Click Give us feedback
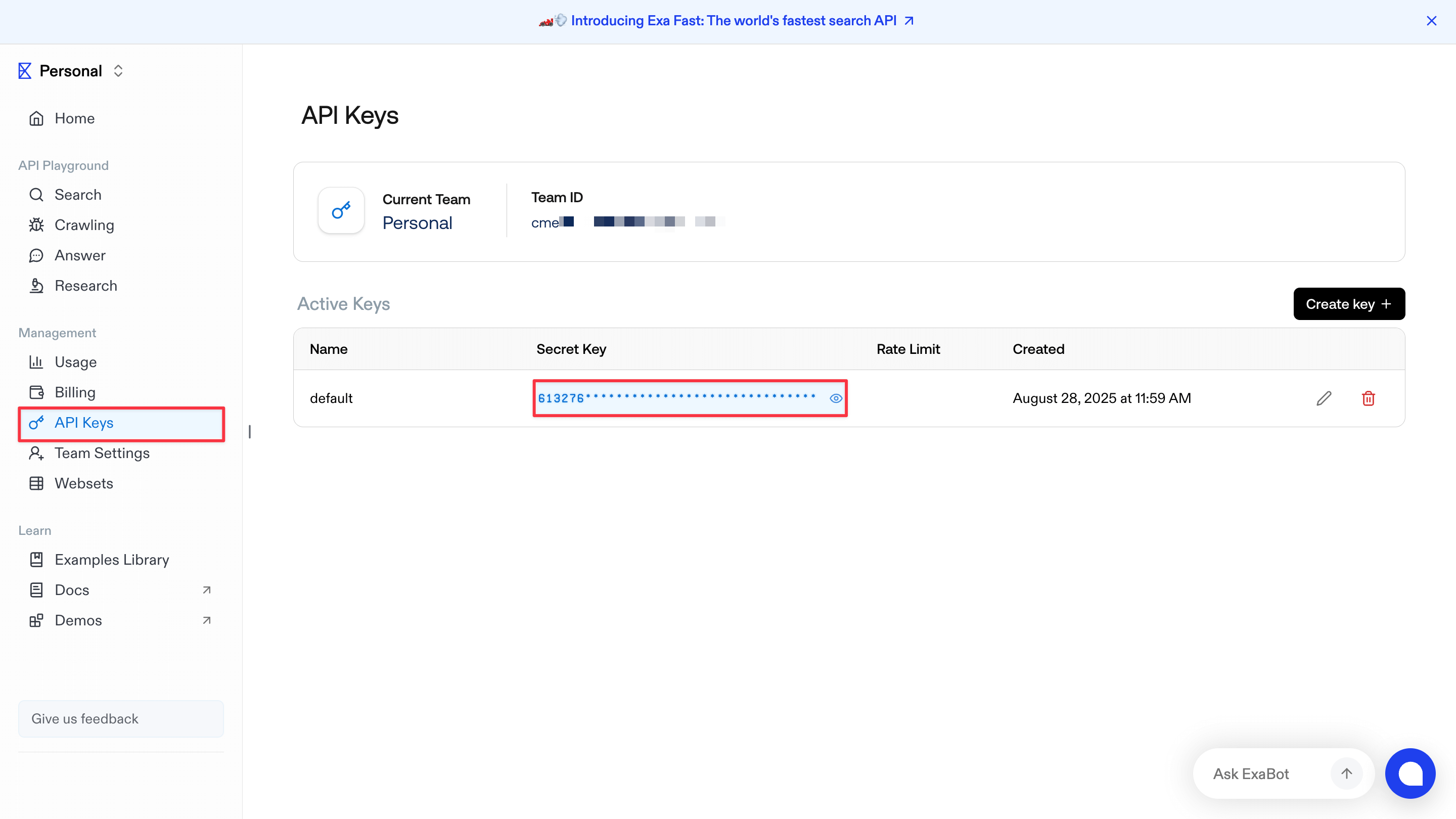Screen dimensions: 1456x819 click(x=84, y=718)
